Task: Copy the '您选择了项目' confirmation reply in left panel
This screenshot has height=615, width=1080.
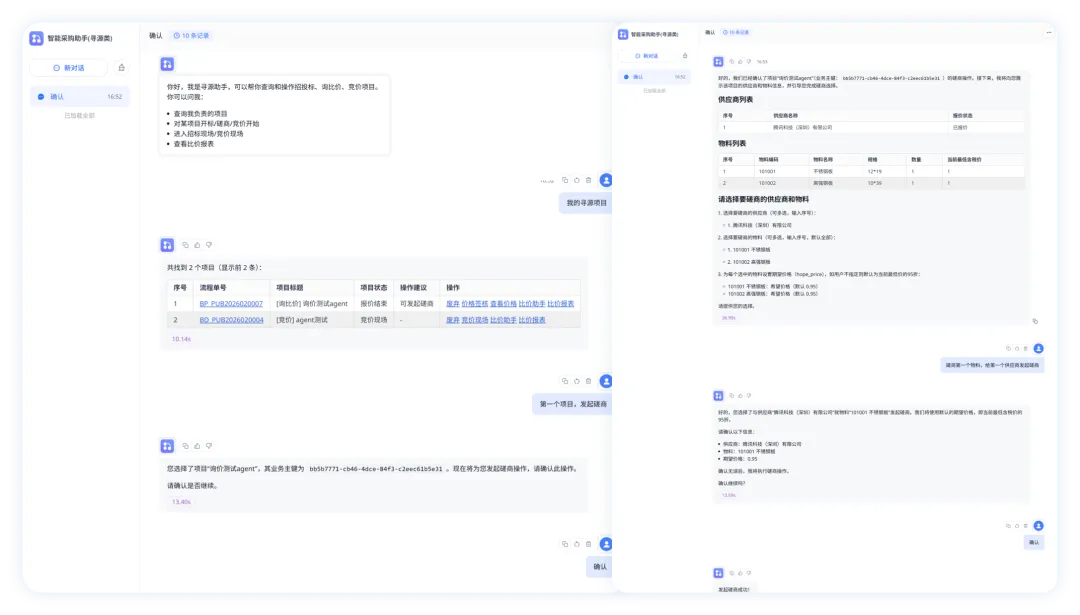Action: 185,446
